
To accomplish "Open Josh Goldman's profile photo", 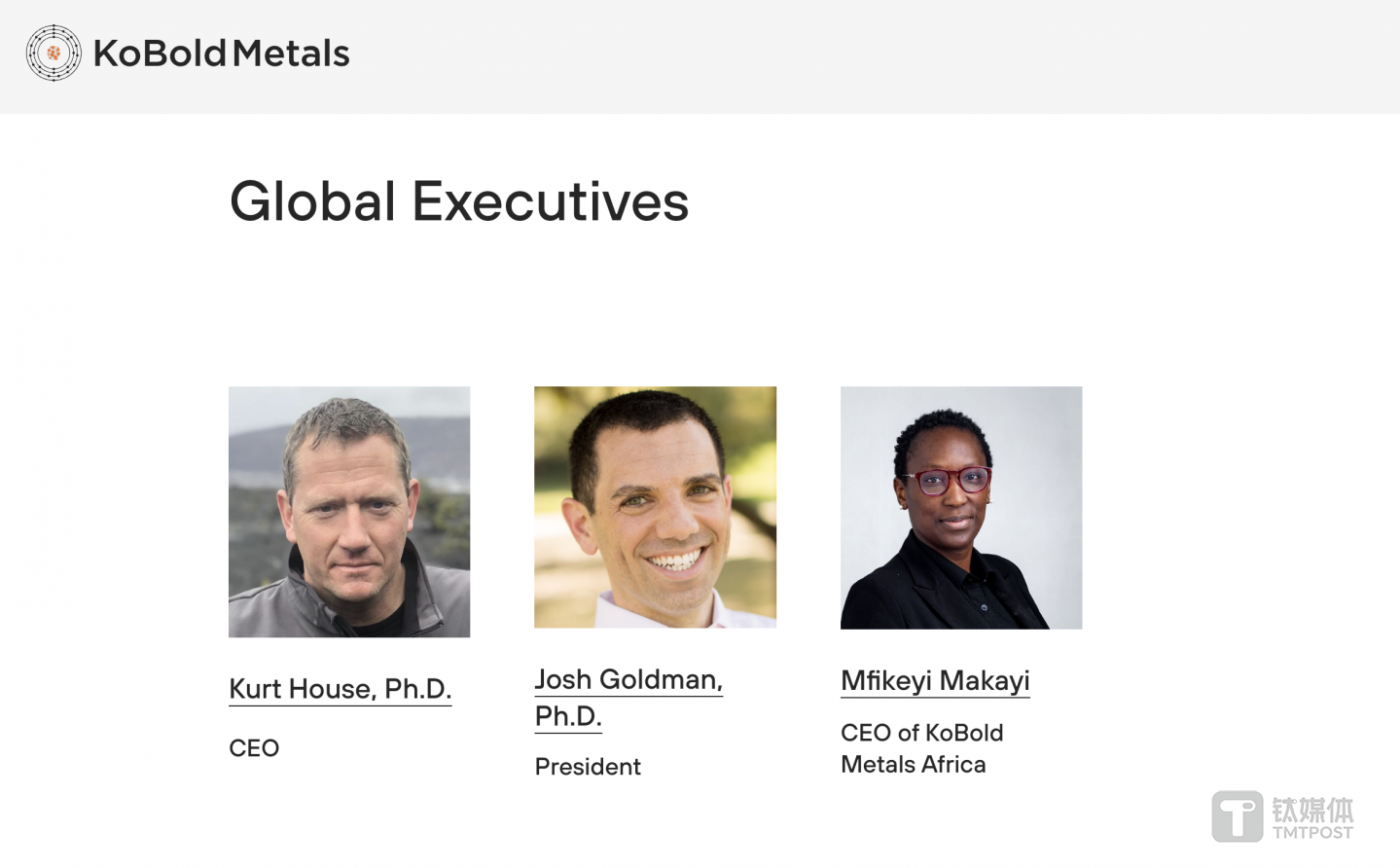I will (655, 507).
